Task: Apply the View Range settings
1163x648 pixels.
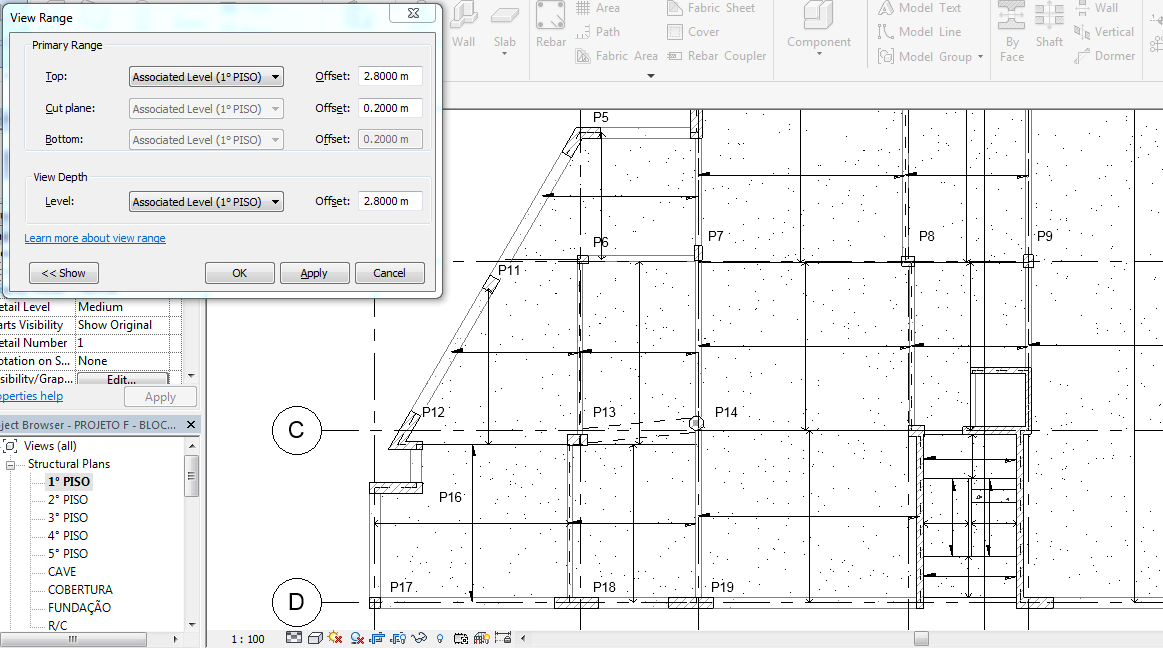Action: pos(314,272)
